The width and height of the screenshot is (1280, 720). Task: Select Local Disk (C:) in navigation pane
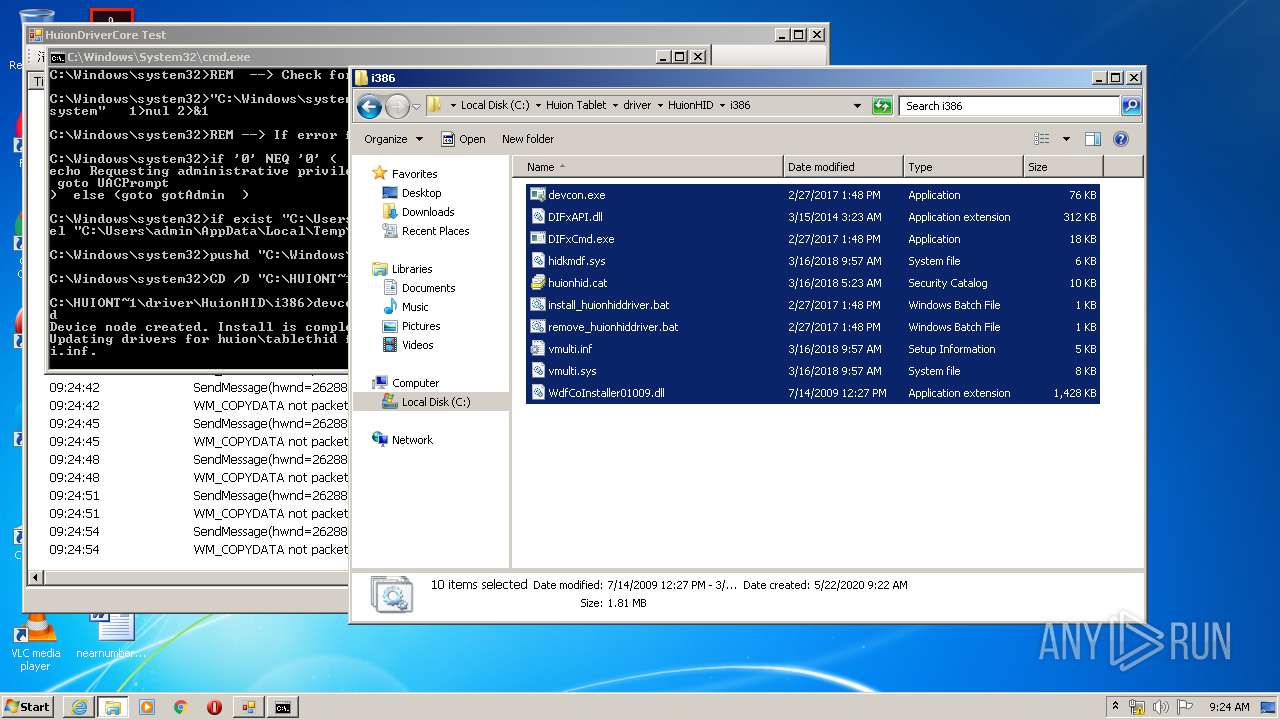click(x=436, y=402)
